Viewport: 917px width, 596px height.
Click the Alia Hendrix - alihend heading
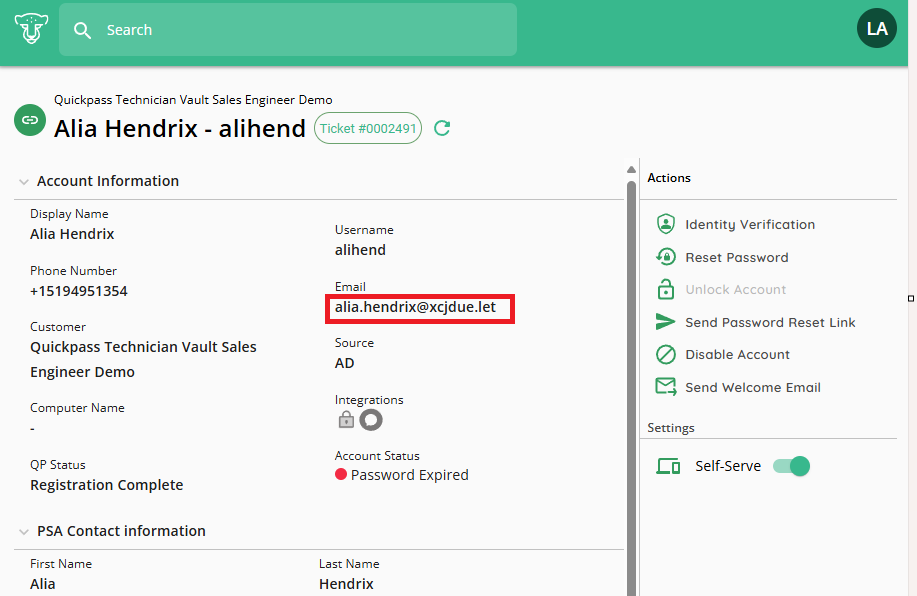tap(180, 129)
